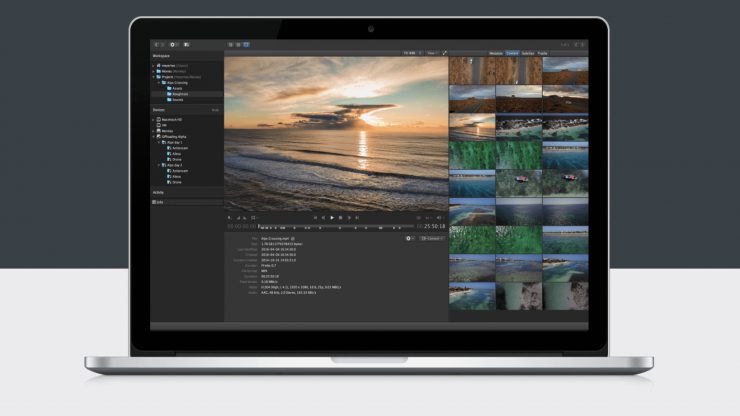This screenshot has height=416, width=740.
Task: Click the step-forward icon right of Play
Action: point(341,217)
